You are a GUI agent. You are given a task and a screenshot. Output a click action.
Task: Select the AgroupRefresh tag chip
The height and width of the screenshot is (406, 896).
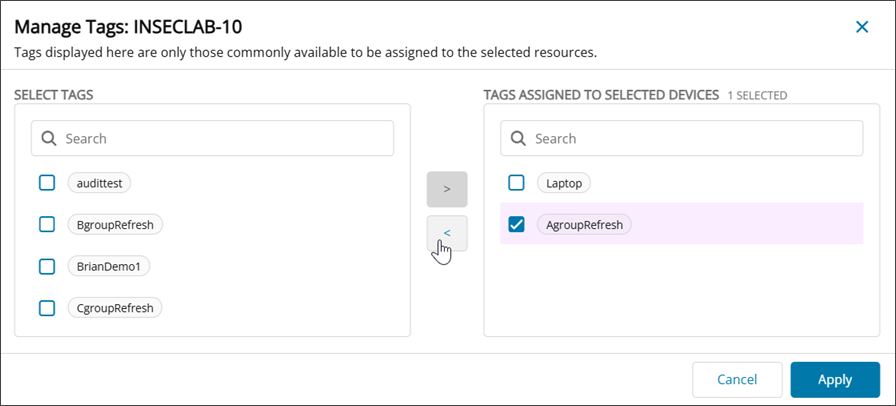click(x=584, y=225)
